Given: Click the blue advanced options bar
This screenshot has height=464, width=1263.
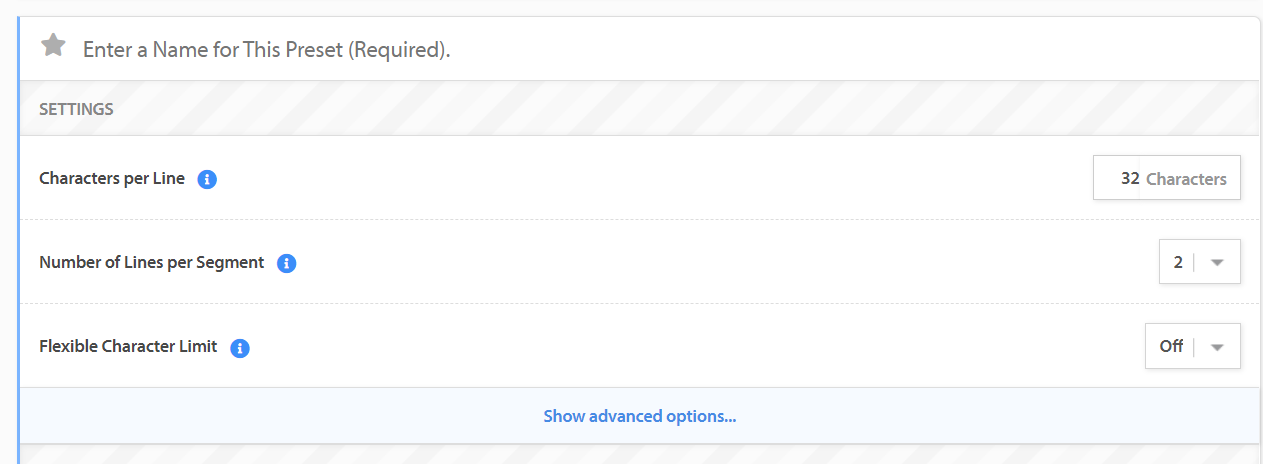Looking at the screenshot, I should 640,416.
